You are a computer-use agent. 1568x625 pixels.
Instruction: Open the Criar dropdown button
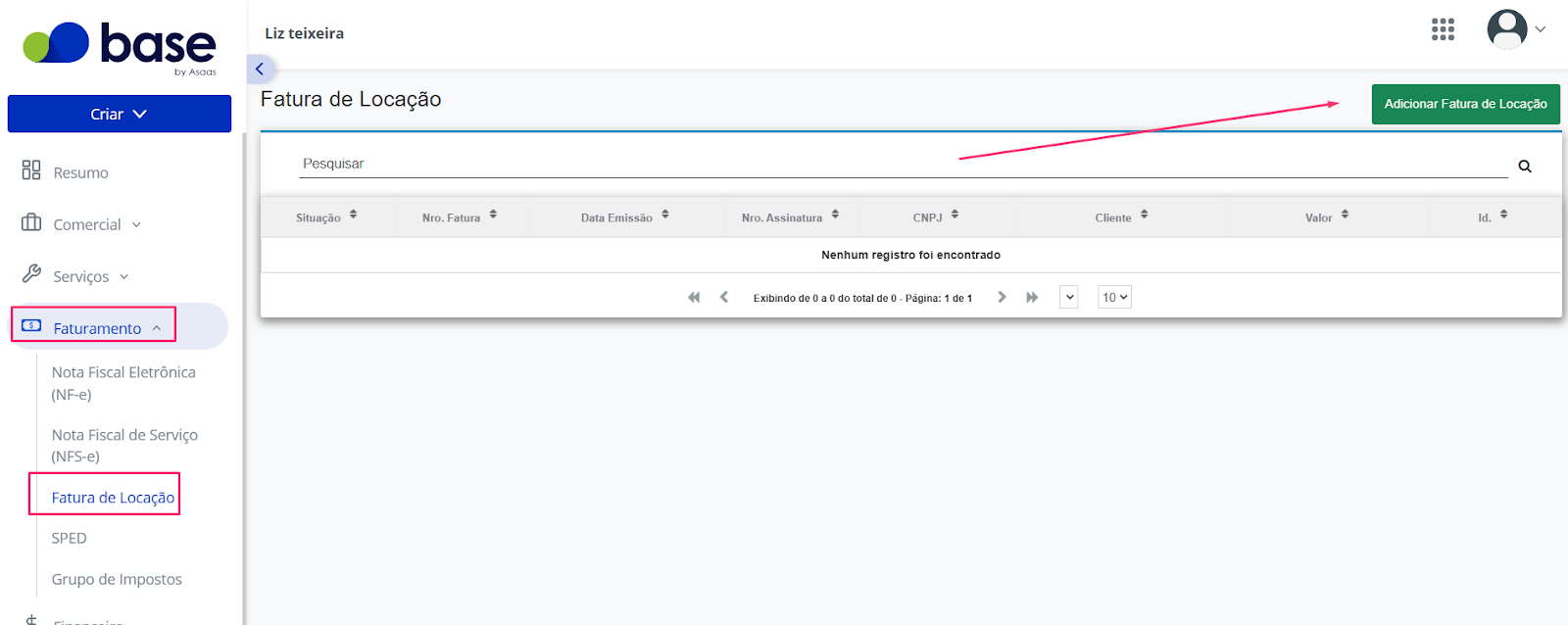click(x=120, y=114)
